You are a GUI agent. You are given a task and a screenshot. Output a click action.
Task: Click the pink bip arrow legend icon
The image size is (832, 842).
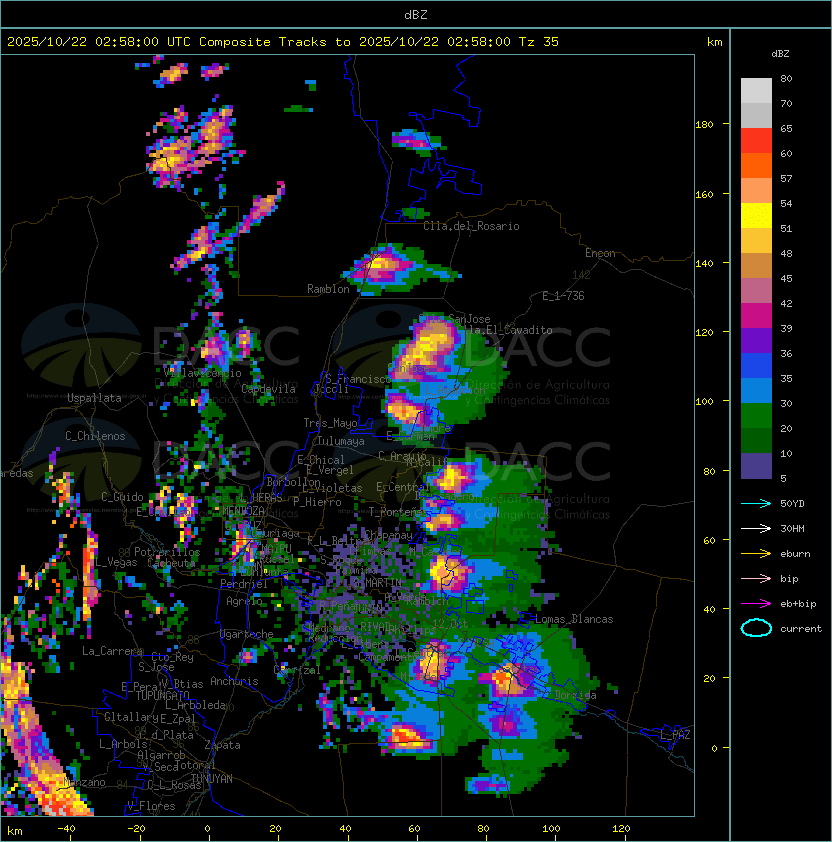point(756,578)
